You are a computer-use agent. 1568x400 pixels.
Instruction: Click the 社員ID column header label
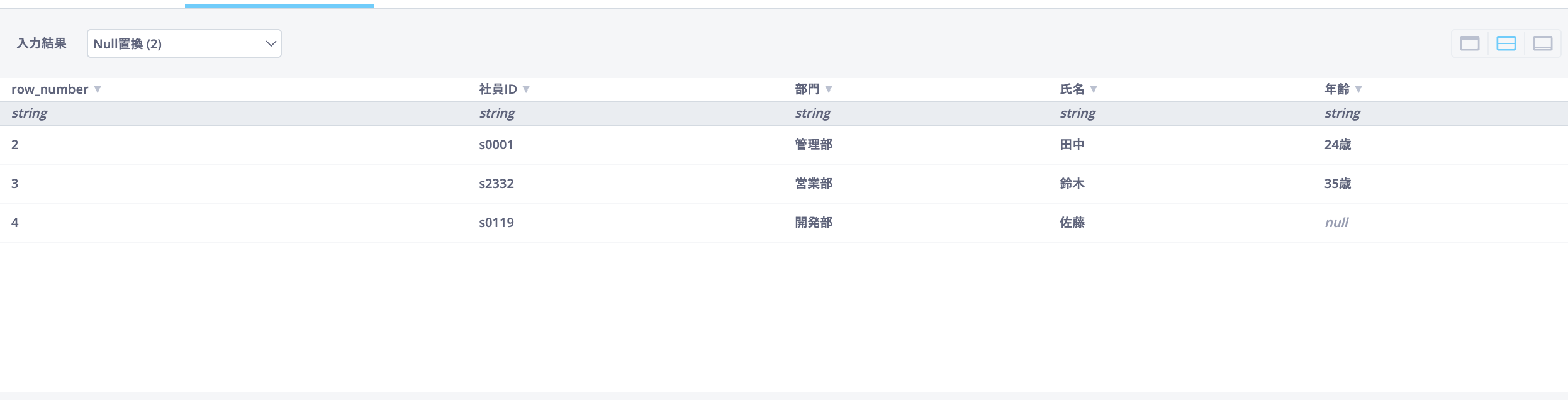pyautogui.click(x=498, y=89)
